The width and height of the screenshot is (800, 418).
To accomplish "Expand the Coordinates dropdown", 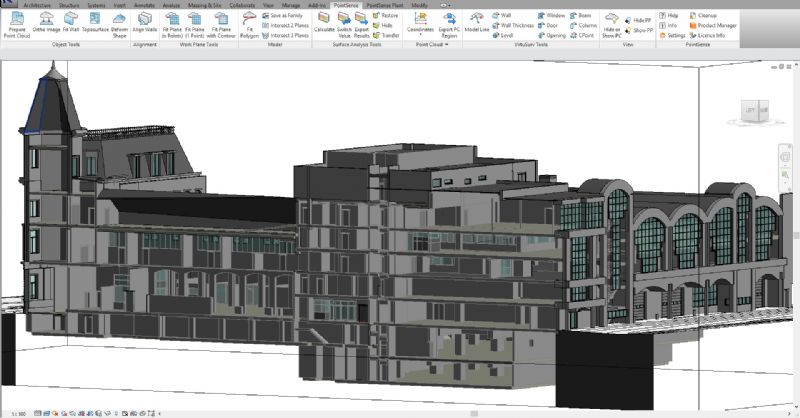I will (x=421, y=36).
